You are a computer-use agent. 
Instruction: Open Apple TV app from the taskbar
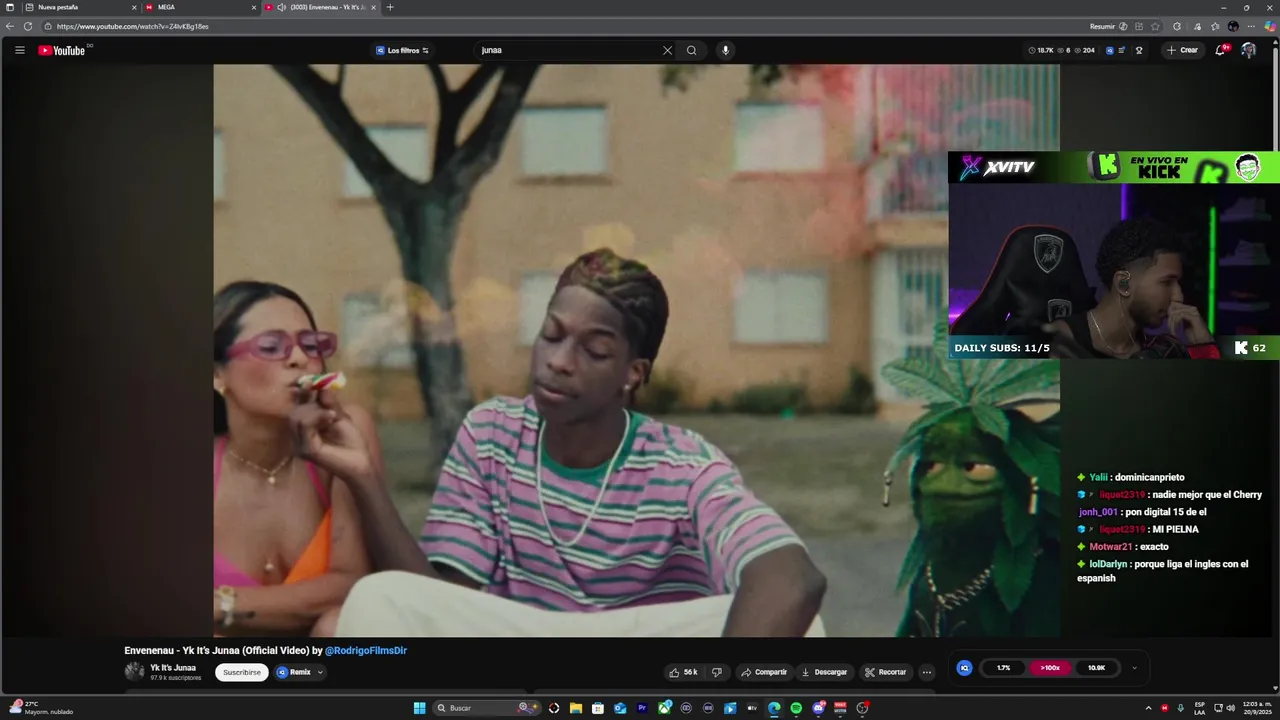tap(752, 708)
